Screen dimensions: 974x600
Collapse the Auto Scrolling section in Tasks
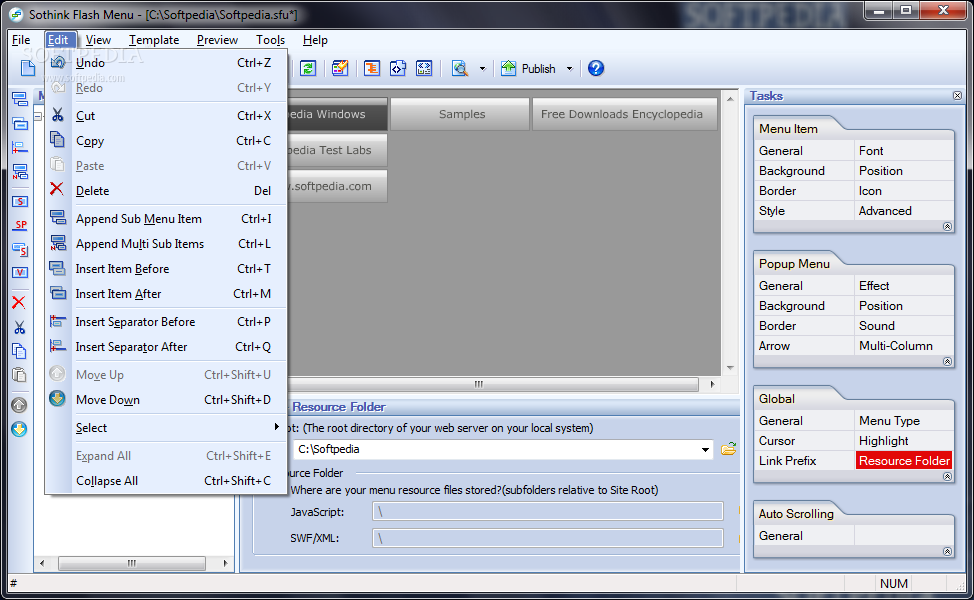click(x=947, y=552)
